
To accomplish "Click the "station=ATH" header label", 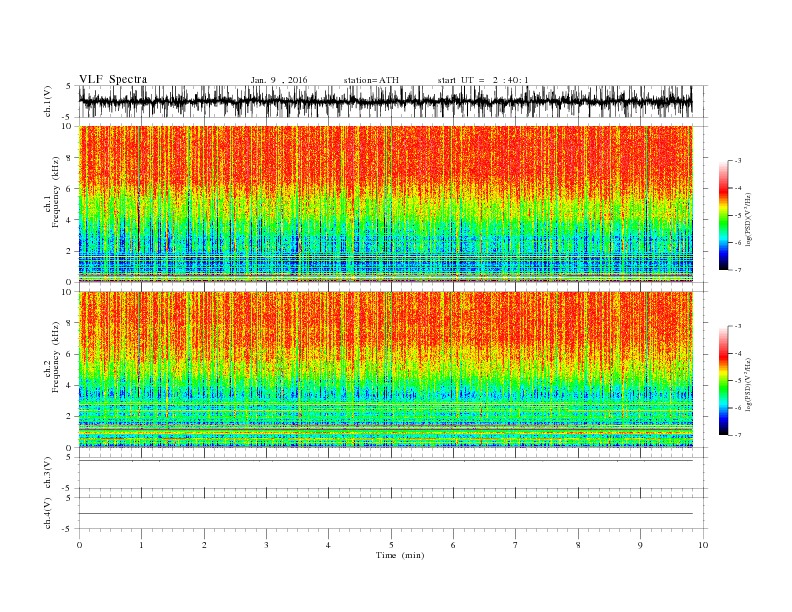I will [371, 80].
